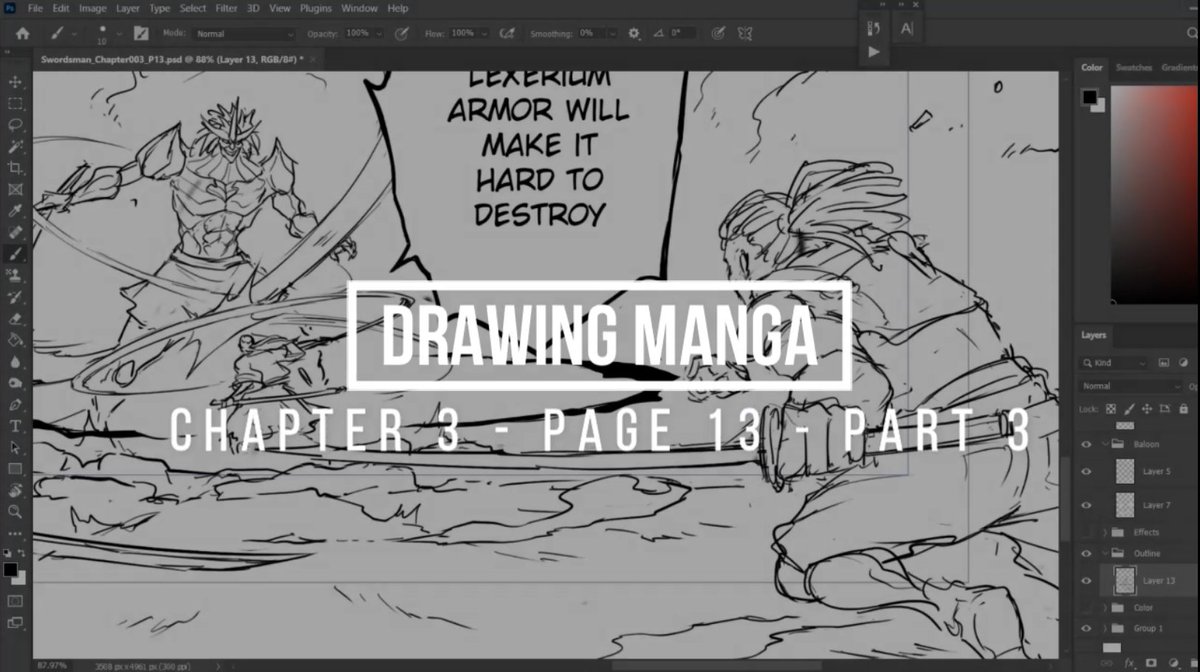
Task: Select the Pen tool
Action: click(x=15, y=405)
